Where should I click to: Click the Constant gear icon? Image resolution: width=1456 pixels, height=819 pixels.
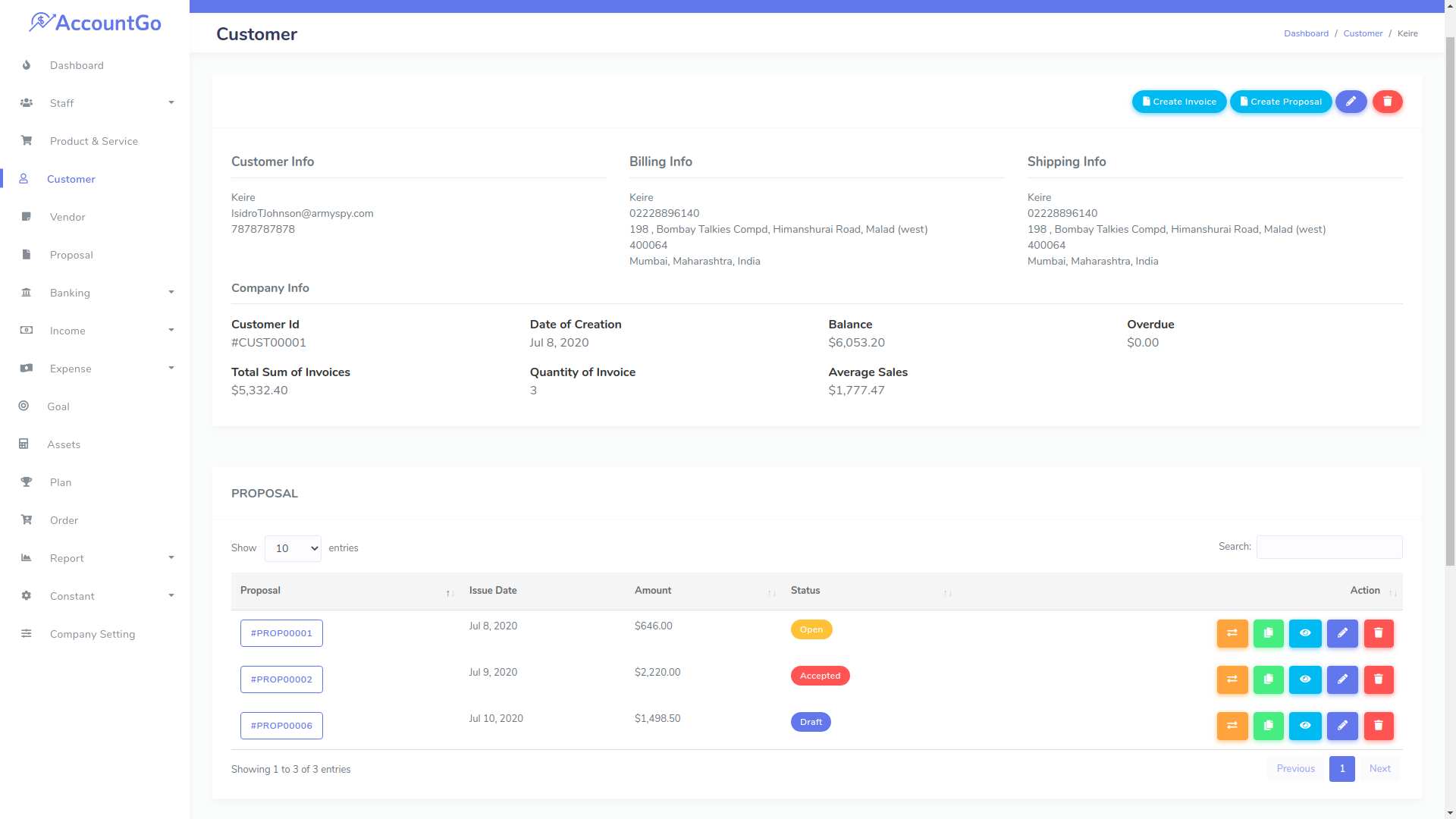pos(27,596)
